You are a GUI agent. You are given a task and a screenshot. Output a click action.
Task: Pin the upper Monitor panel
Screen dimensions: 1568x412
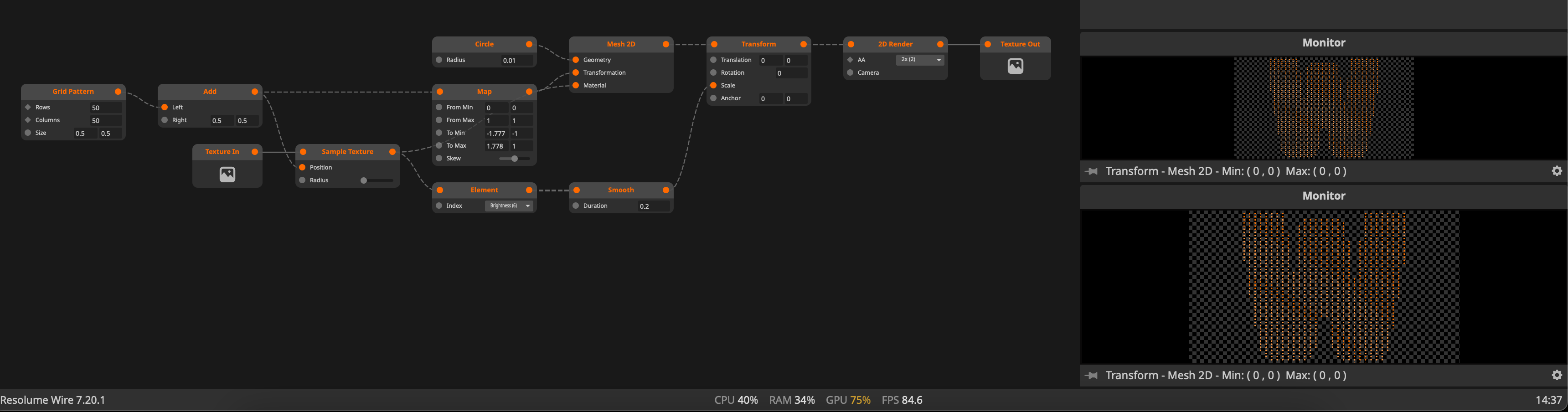(1091, 172)
